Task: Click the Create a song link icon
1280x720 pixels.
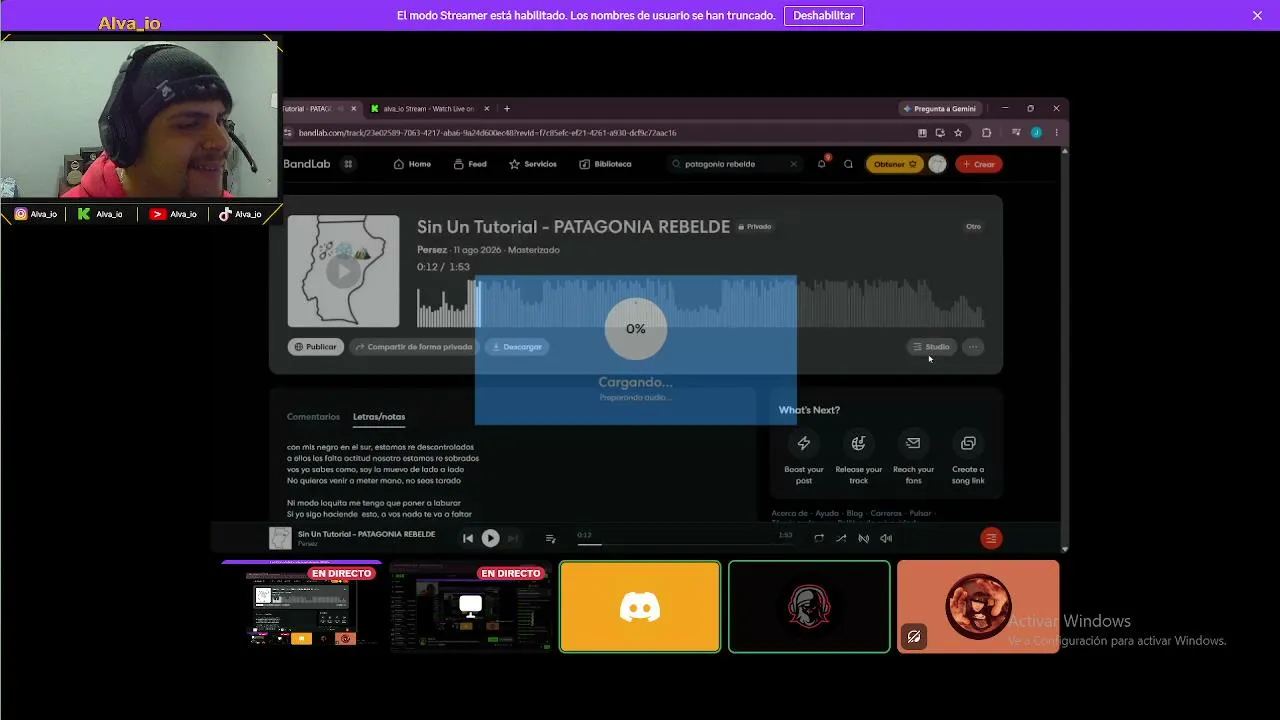Action: click(968, 443)
